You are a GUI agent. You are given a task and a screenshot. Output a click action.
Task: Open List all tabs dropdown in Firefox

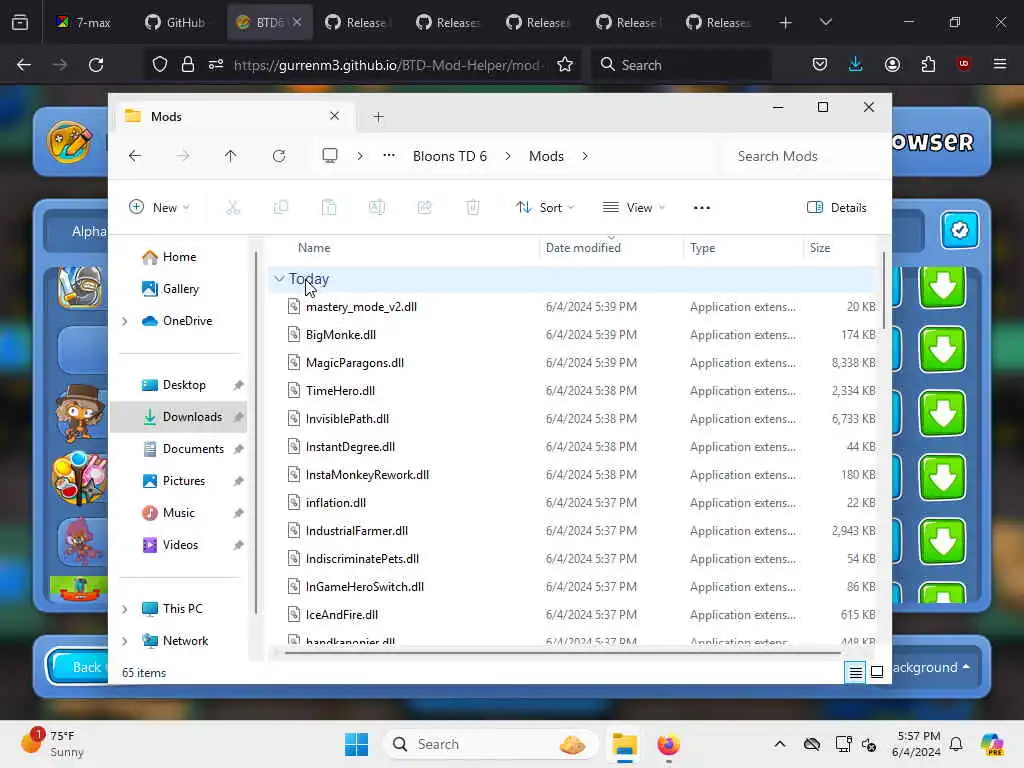(825, 22)
